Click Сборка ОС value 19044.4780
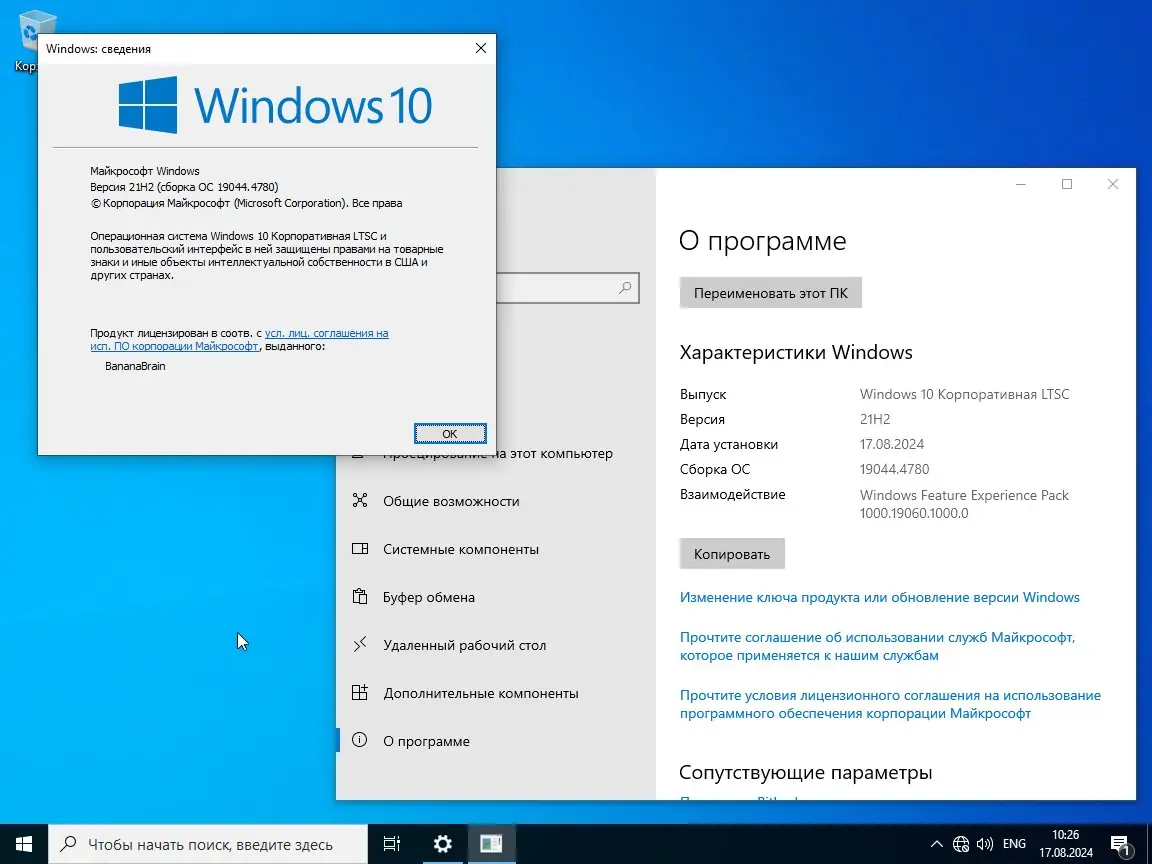This screenshot has width=1152, height=864. tap(894, 469)
